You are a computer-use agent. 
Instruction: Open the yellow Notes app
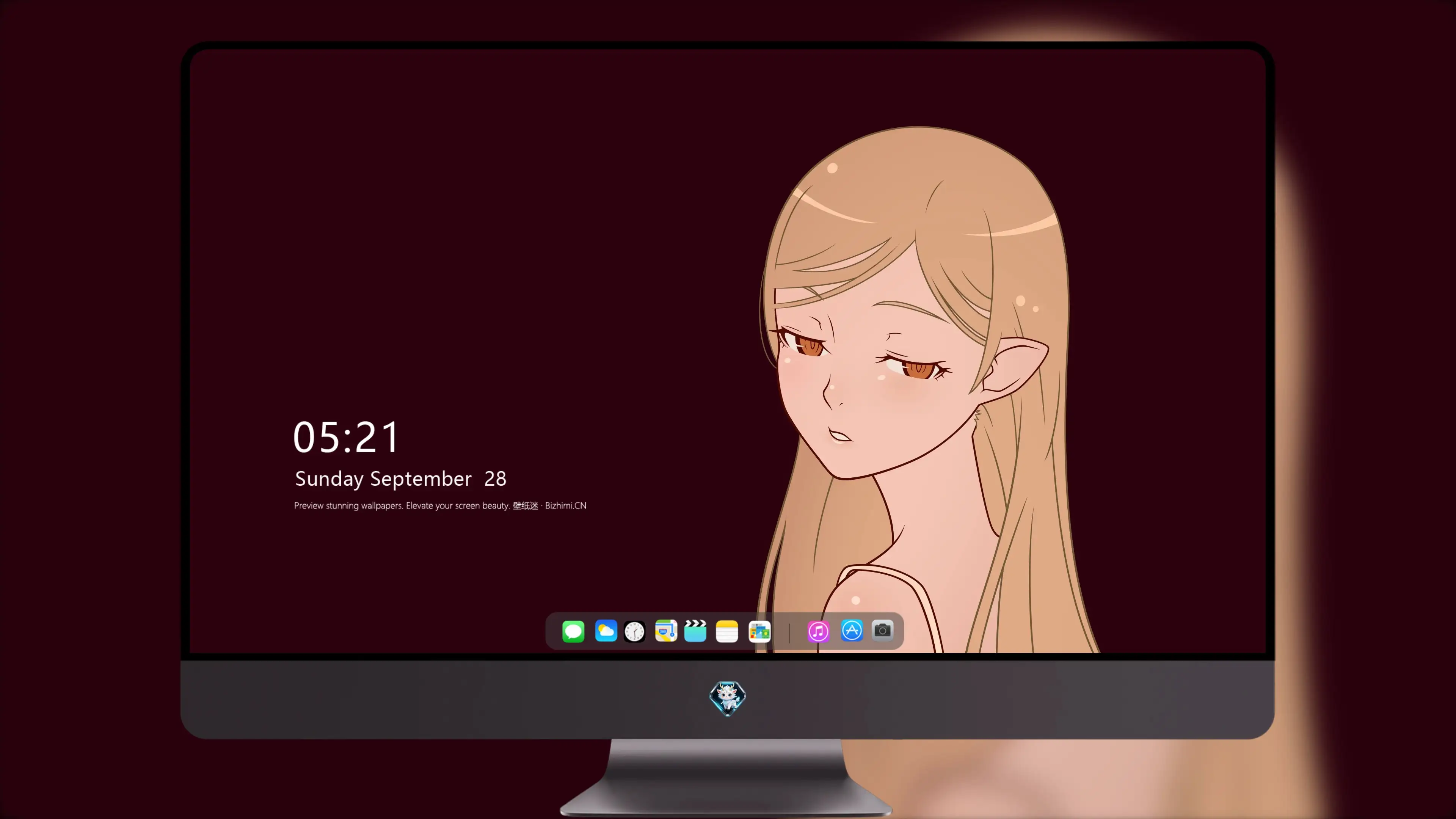click(727, 631)
